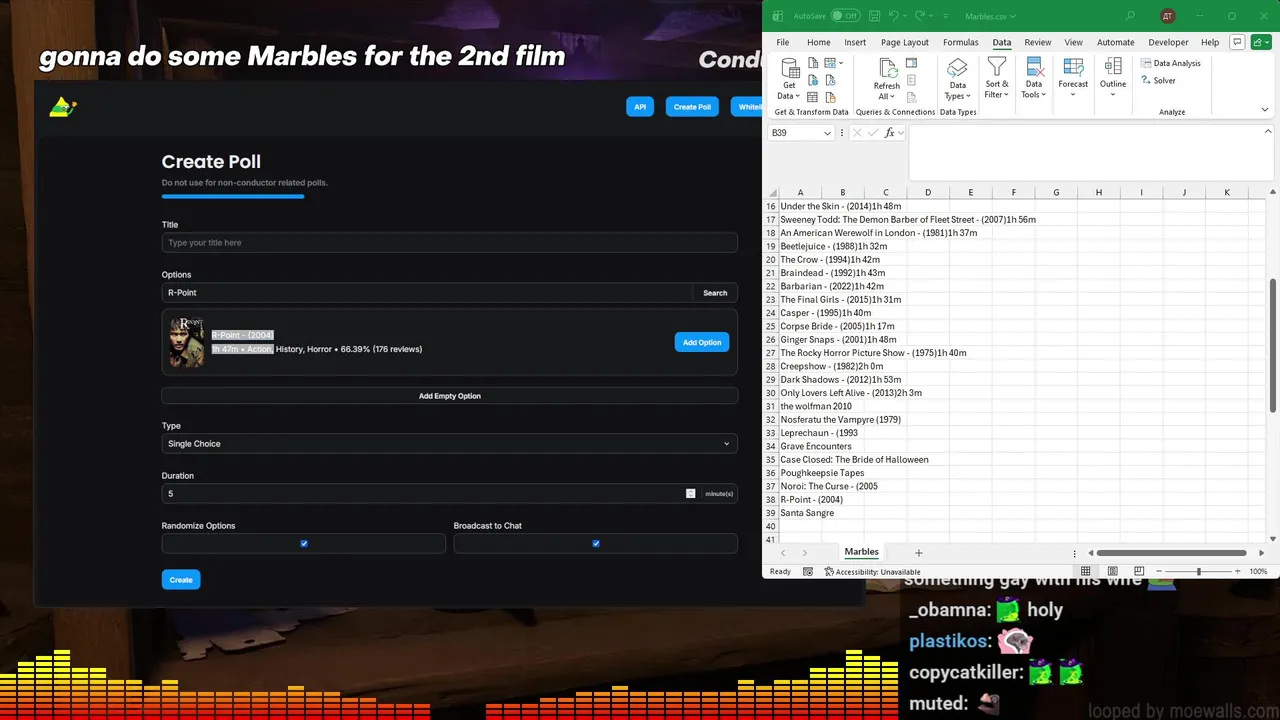The width and height of the screenshot is (1280, 720).
Task: Open Excel search magnifier icon
Action: (1130, 16)
